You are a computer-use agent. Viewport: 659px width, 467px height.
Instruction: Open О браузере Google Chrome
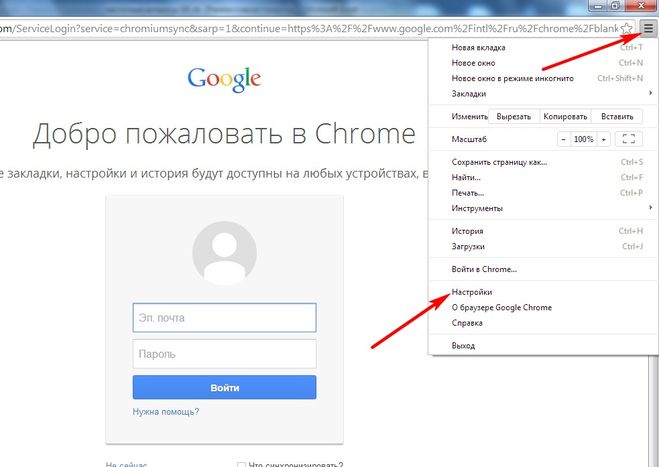point(543,307)
